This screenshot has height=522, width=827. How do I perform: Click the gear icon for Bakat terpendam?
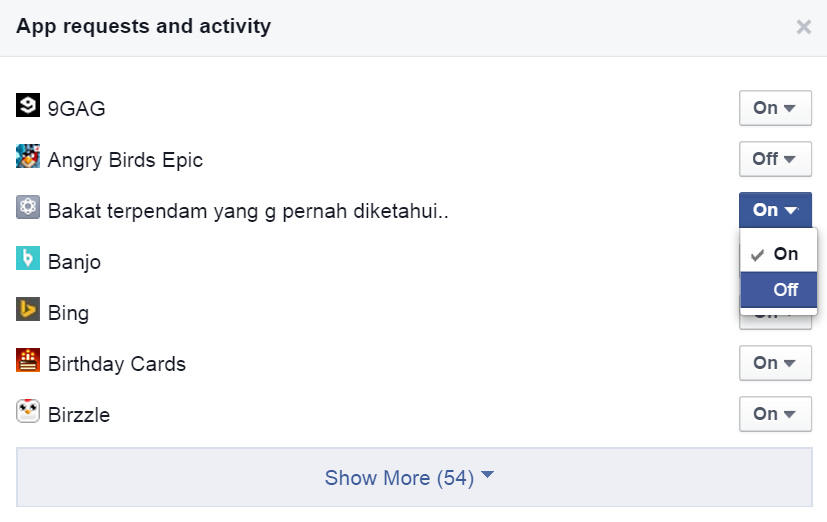pos(28,207)
